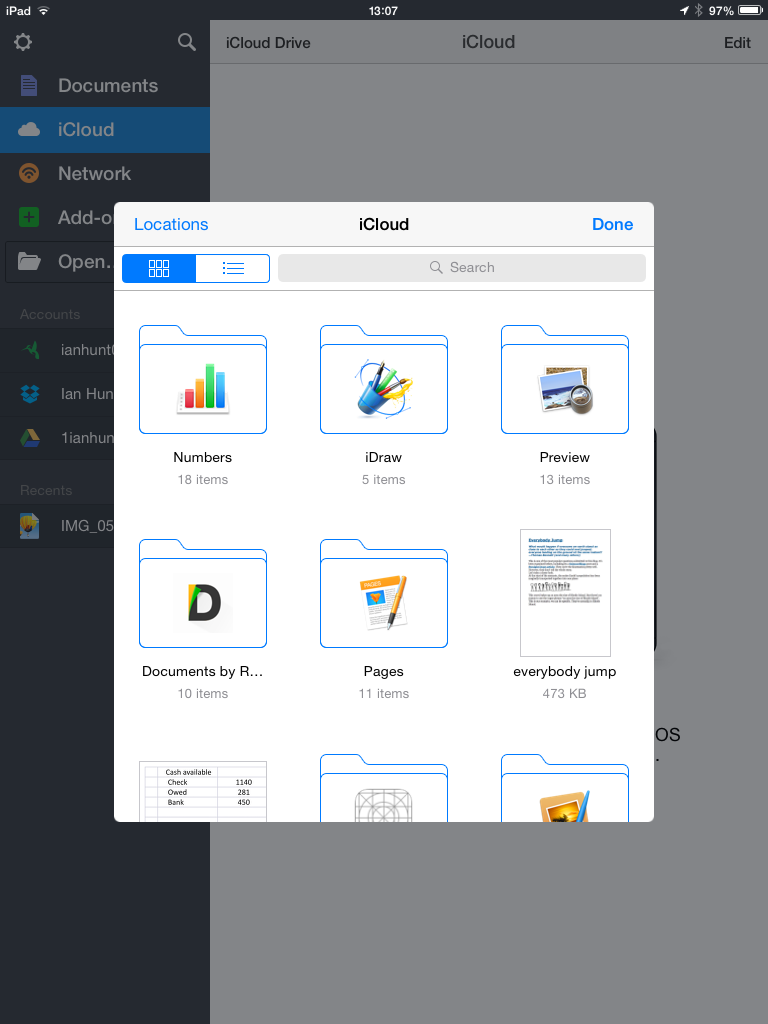The width and height of the screenshot is (768, 1024).
Task: Open the Google Drive account 1ianhun
Action: coord(57,438)
